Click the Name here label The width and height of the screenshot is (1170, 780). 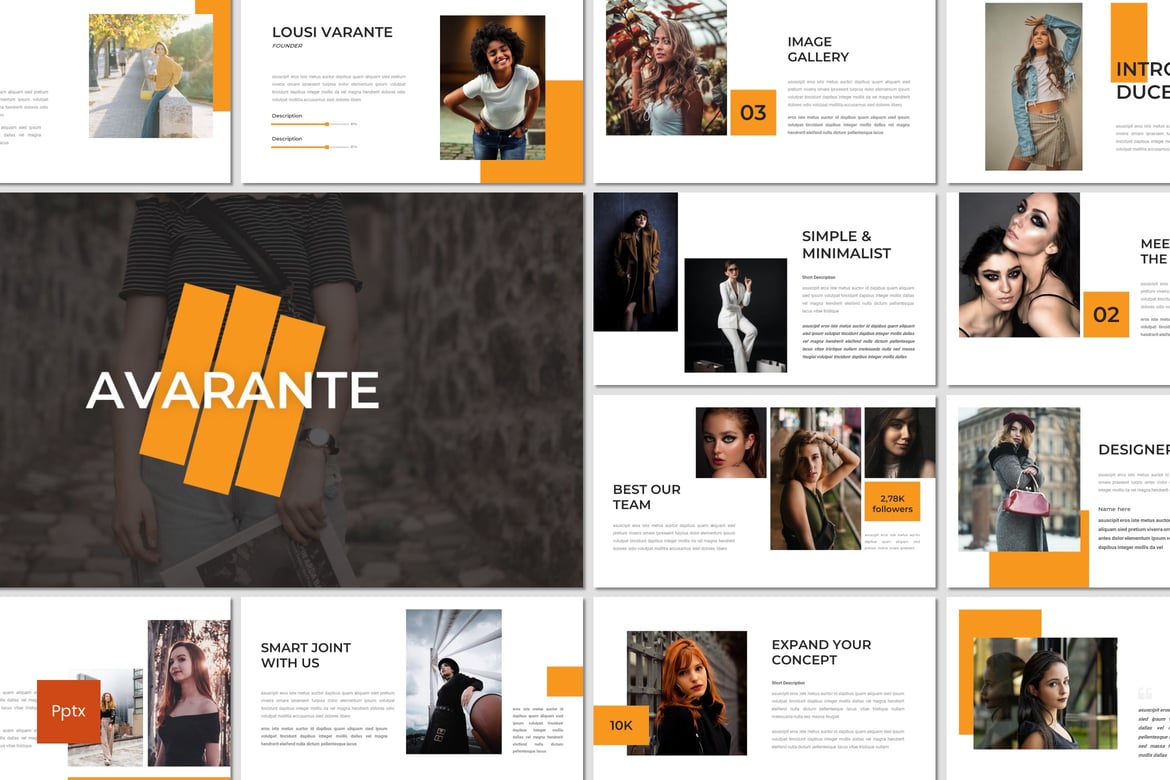tap(1114, 509)
